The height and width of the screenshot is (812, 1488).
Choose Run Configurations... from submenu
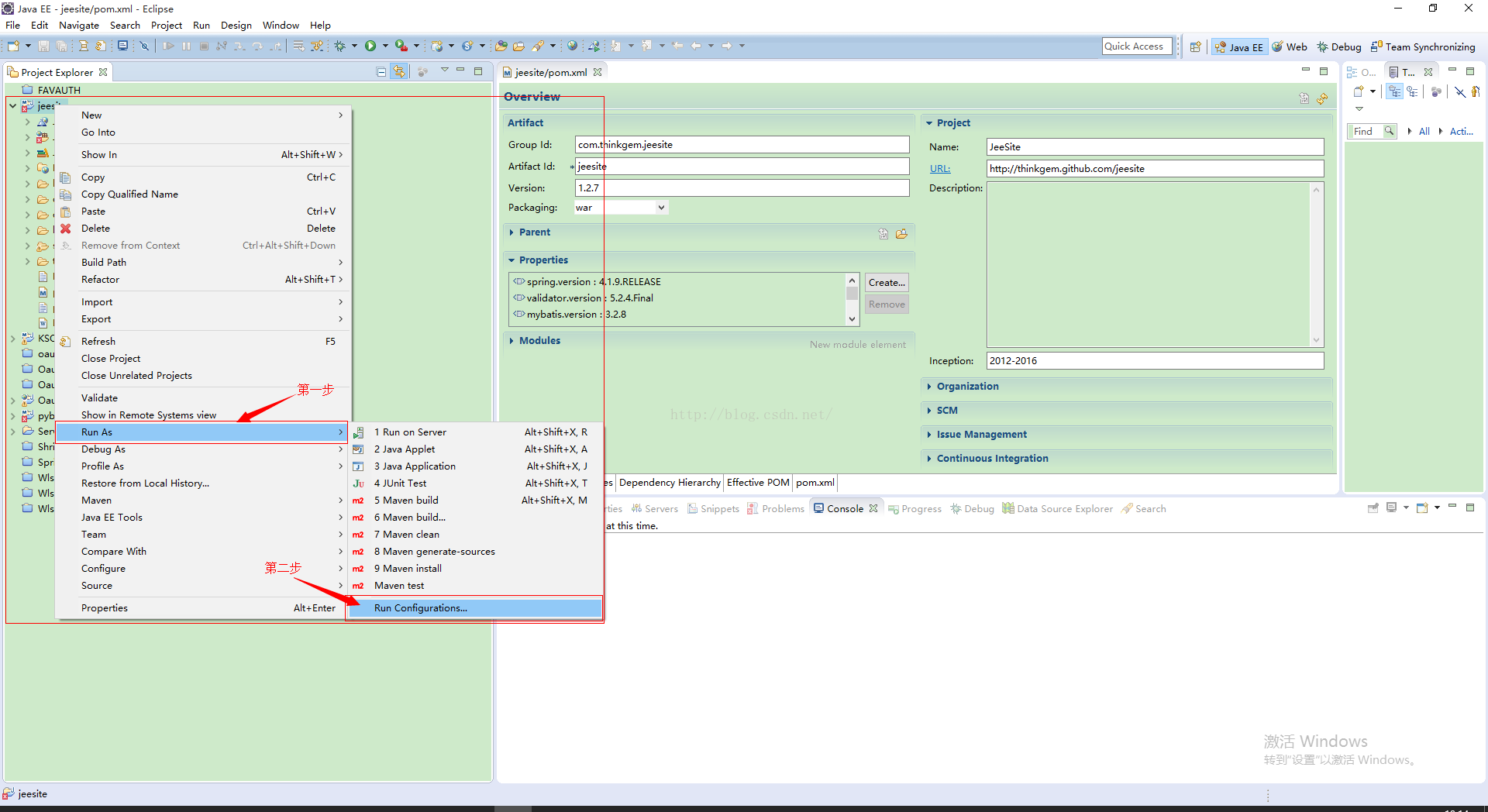[475, 608]
